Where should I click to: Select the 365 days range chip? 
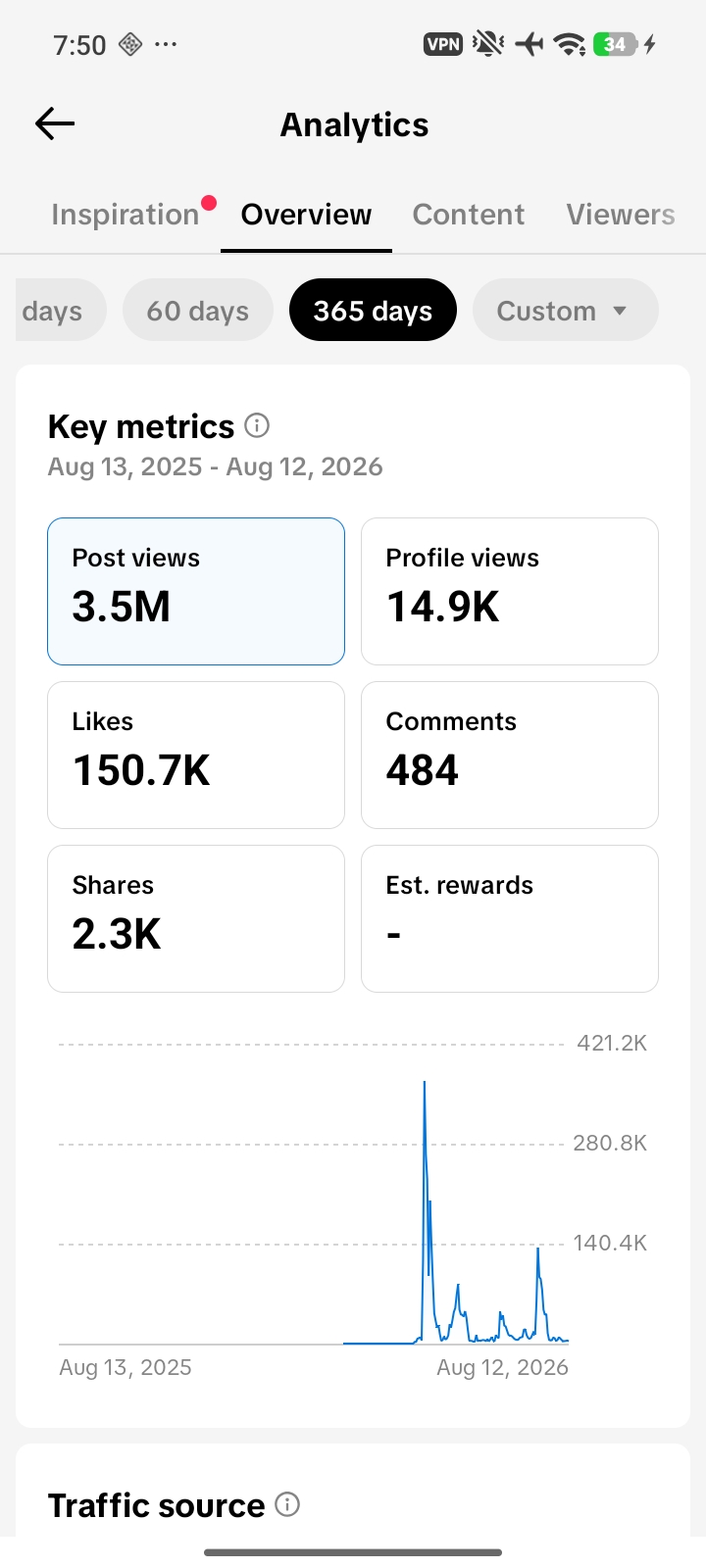pyautogui.click(x=373, y=311)
